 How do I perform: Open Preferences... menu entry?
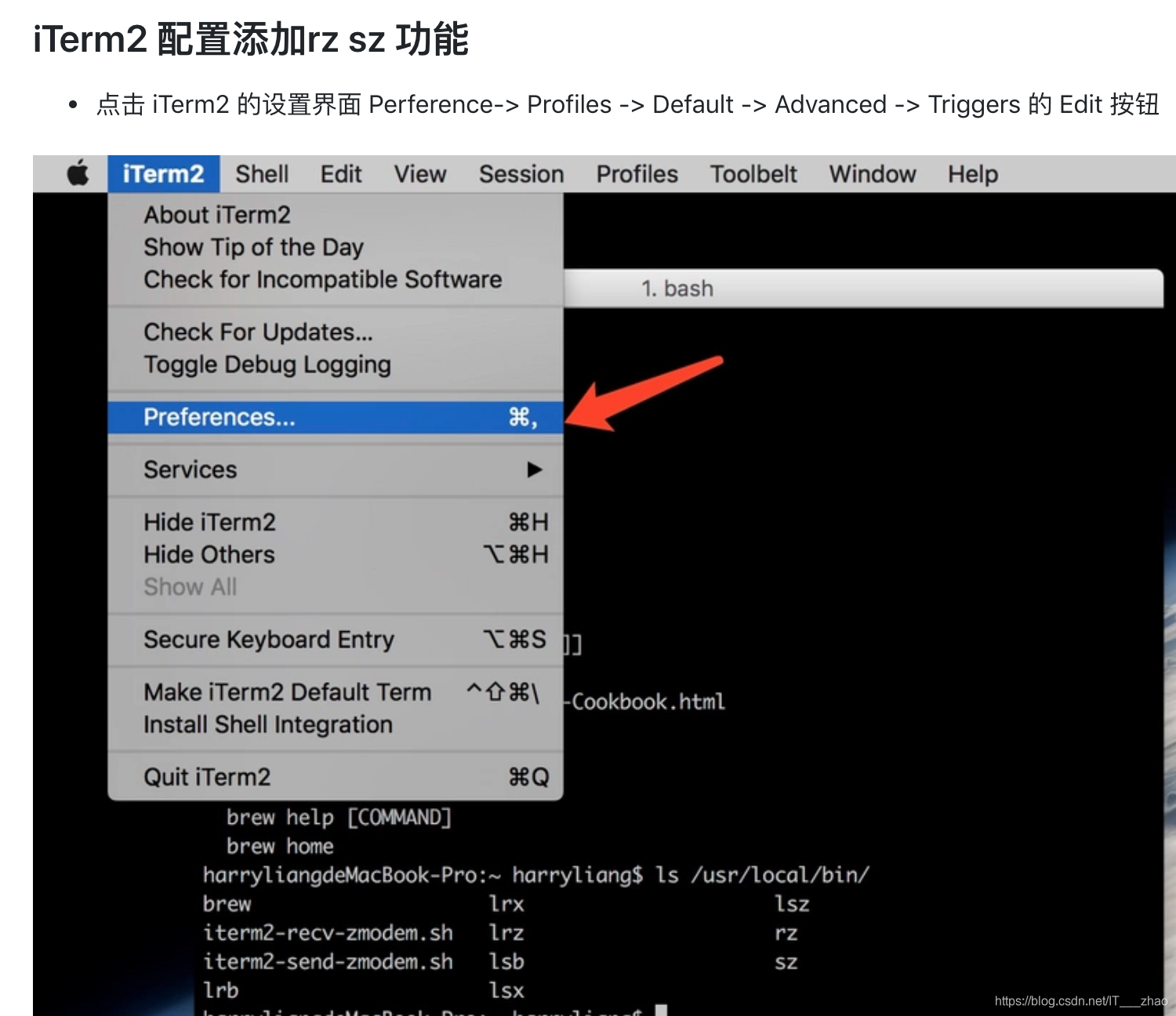coord(336,417)
